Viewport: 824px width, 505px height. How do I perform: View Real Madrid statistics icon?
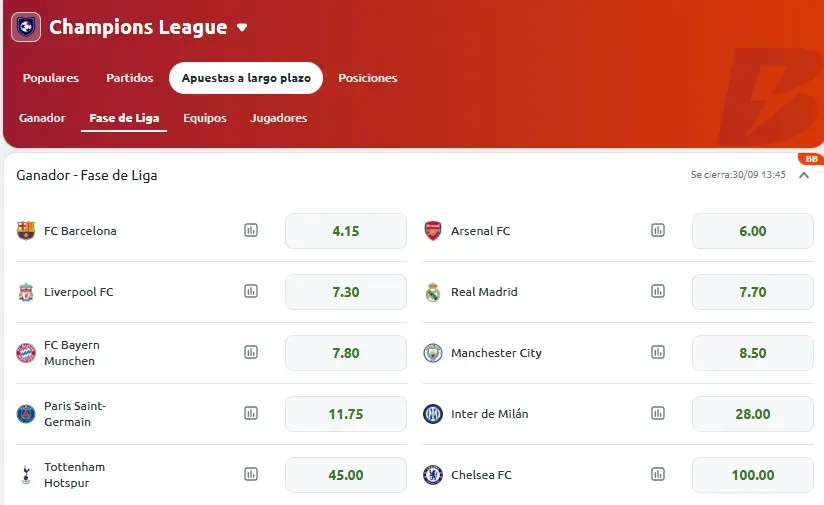658,291
